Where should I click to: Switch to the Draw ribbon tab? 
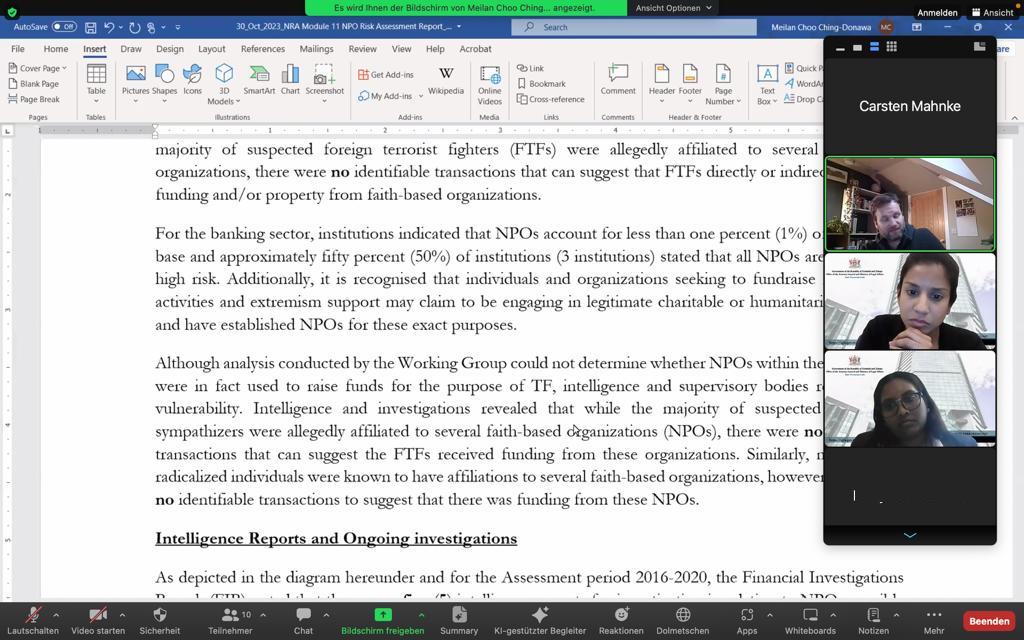(x=131, y=49)
